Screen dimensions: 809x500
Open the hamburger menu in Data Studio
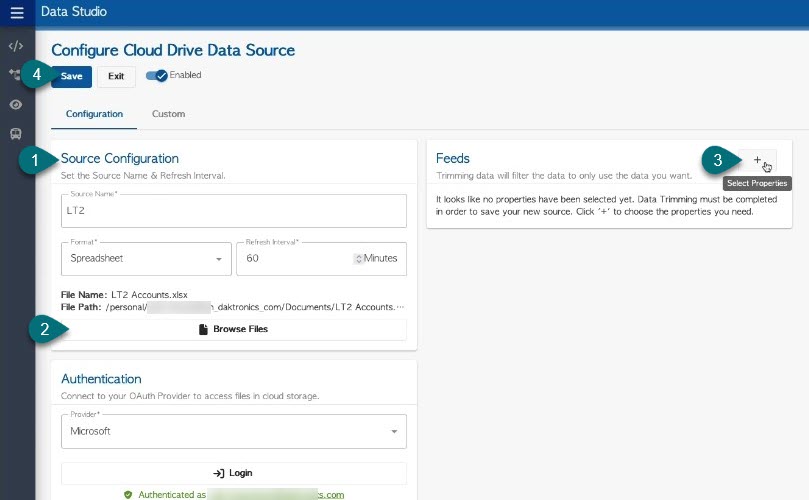tap(16, 13)
